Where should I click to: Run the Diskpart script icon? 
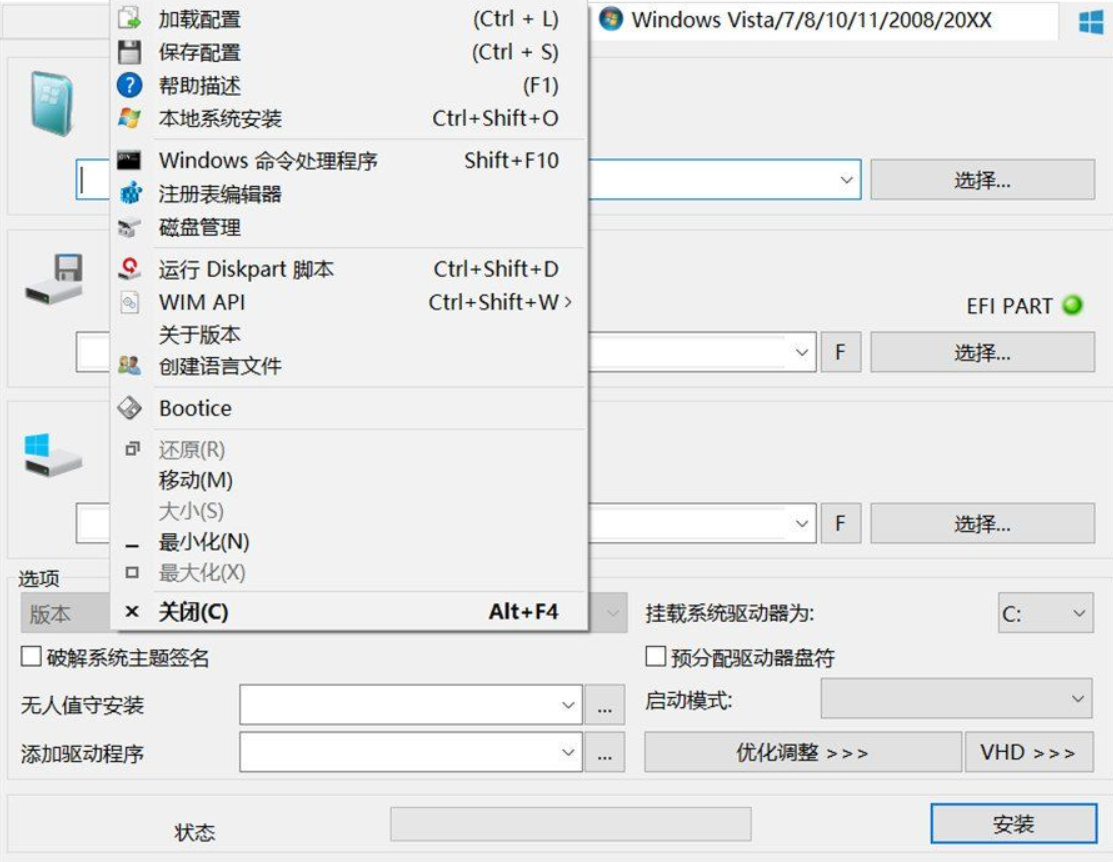(132, 268)
